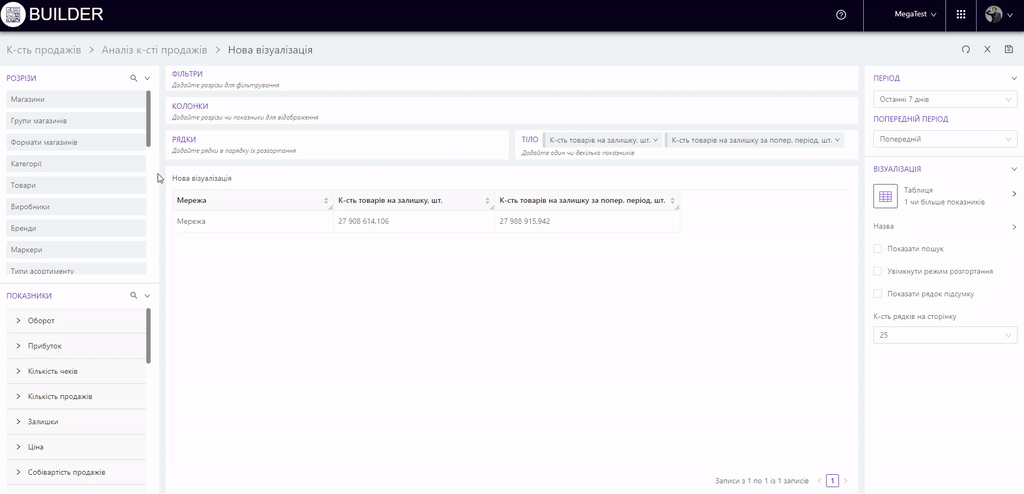This screenshot has height=494, width=1024.
Task: Expand the Оборот indicator group
Action: [x=19, y=321]
